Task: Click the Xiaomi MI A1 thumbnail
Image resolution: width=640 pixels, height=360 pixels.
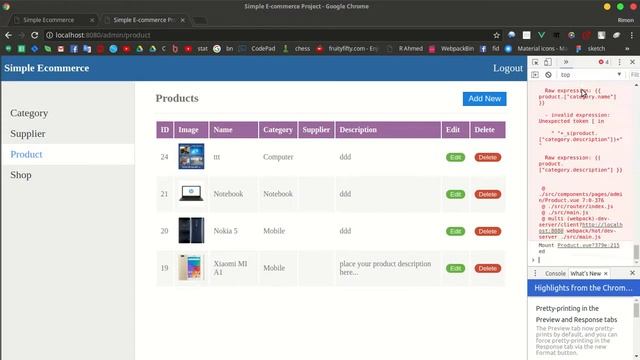Action: (x=191, y=268)
